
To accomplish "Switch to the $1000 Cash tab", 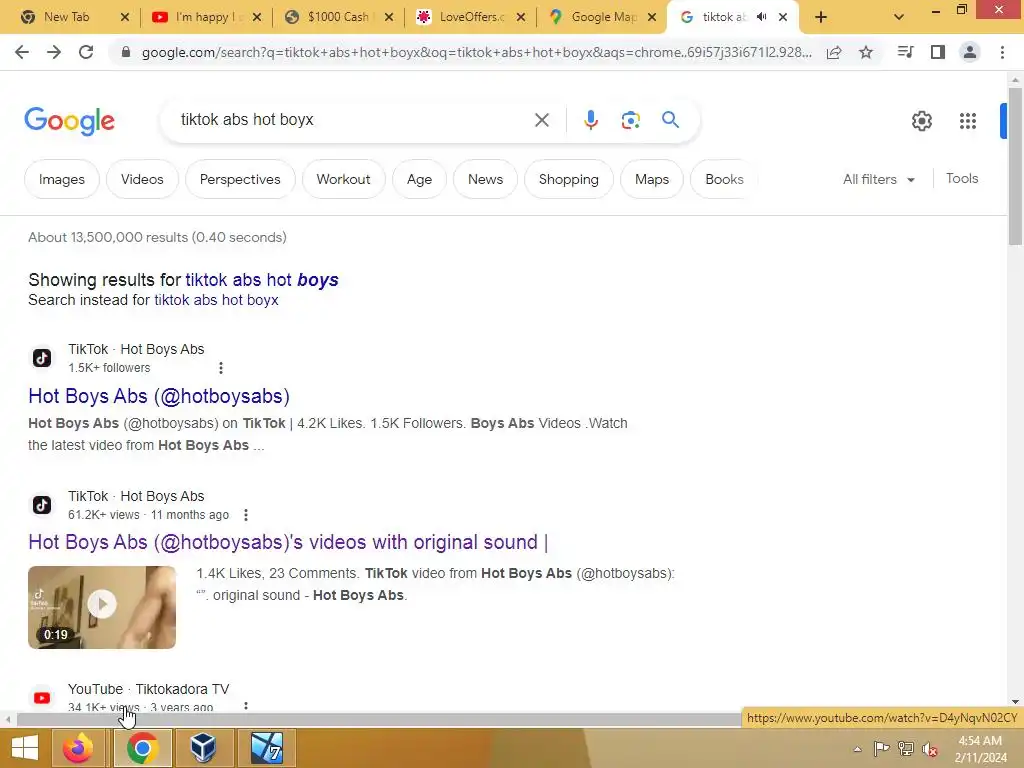I will 338,17.
